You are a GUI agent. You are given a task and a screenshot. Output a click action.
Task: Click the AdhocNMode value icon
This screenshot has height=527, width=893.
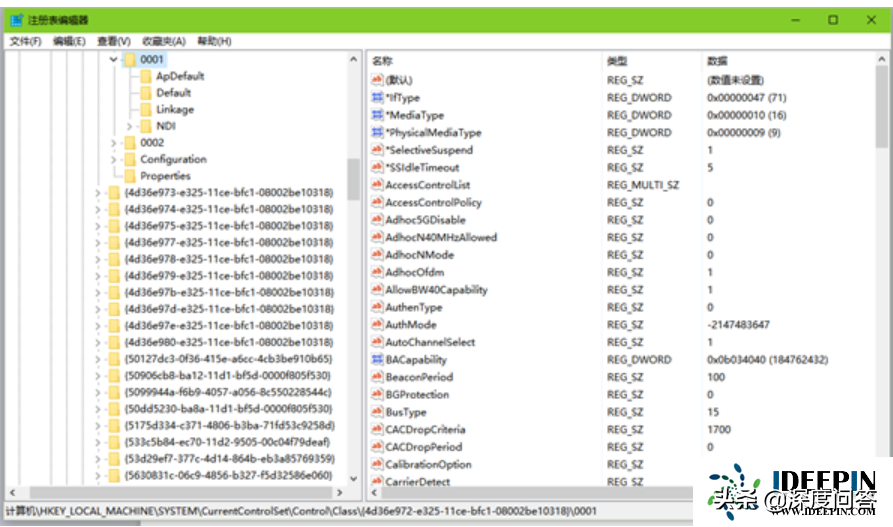377,255
